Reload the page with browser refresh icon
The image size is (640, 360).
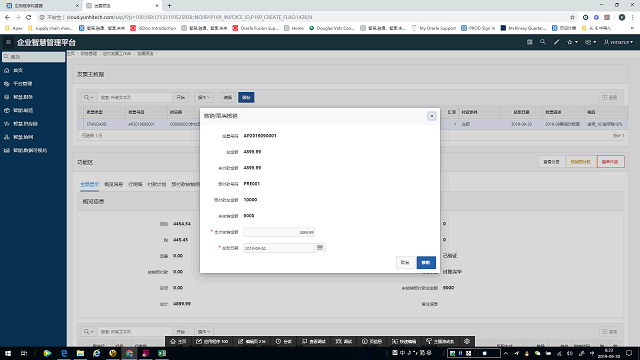29,17
